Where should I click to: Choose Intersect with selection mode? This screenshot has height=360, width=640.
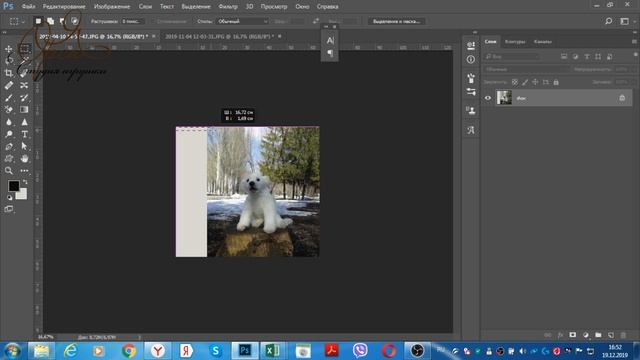point(74,21)
